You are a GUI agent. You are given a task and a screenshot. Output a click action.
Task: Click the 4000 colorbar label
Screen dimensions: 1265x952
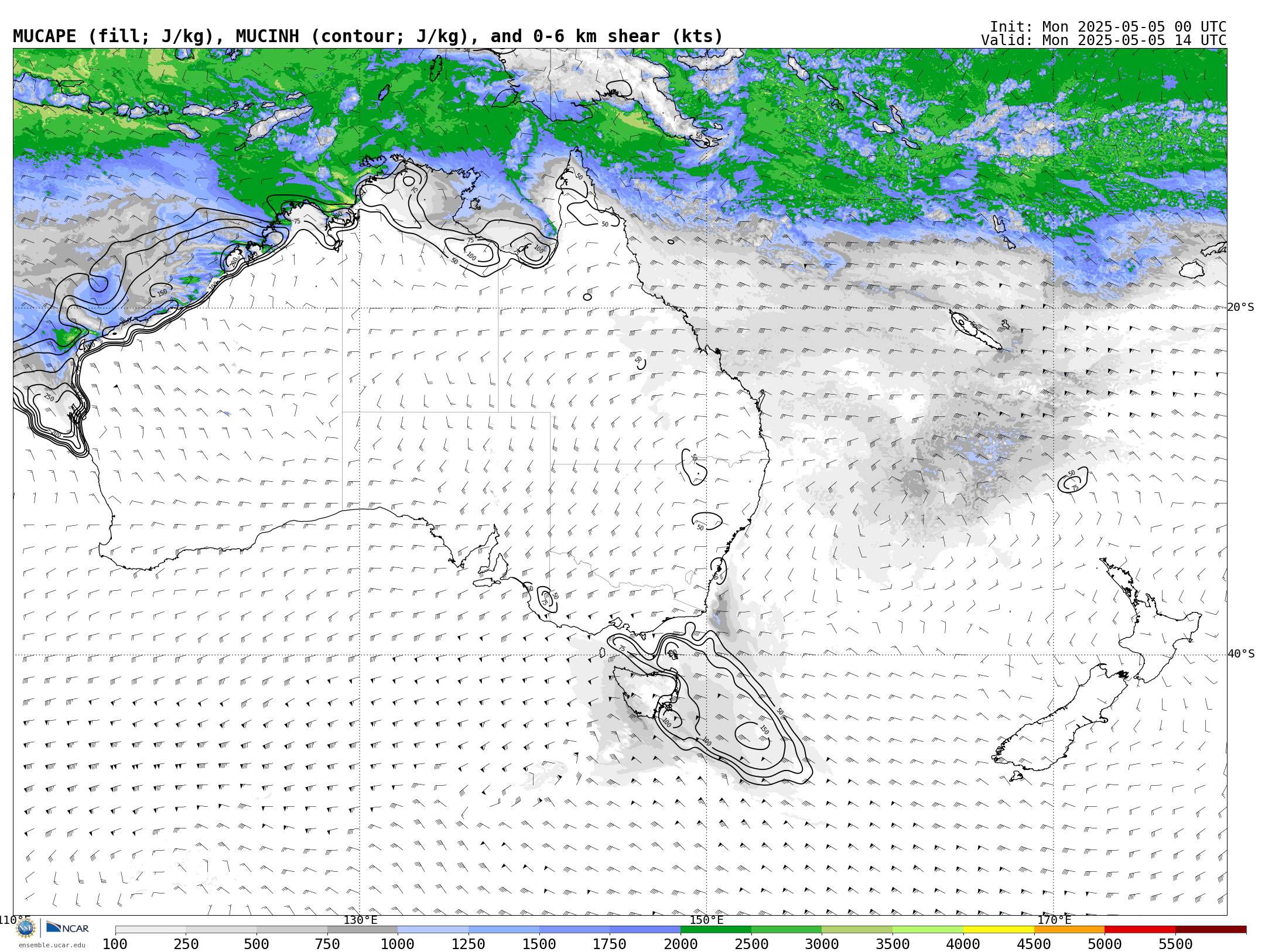coord(963,944)
